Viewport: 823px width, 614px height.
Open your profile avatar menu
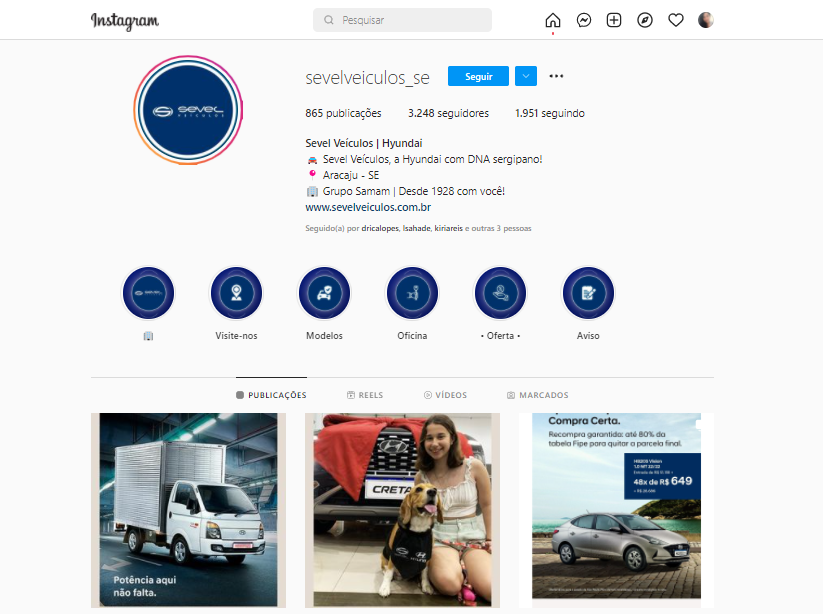706,20
